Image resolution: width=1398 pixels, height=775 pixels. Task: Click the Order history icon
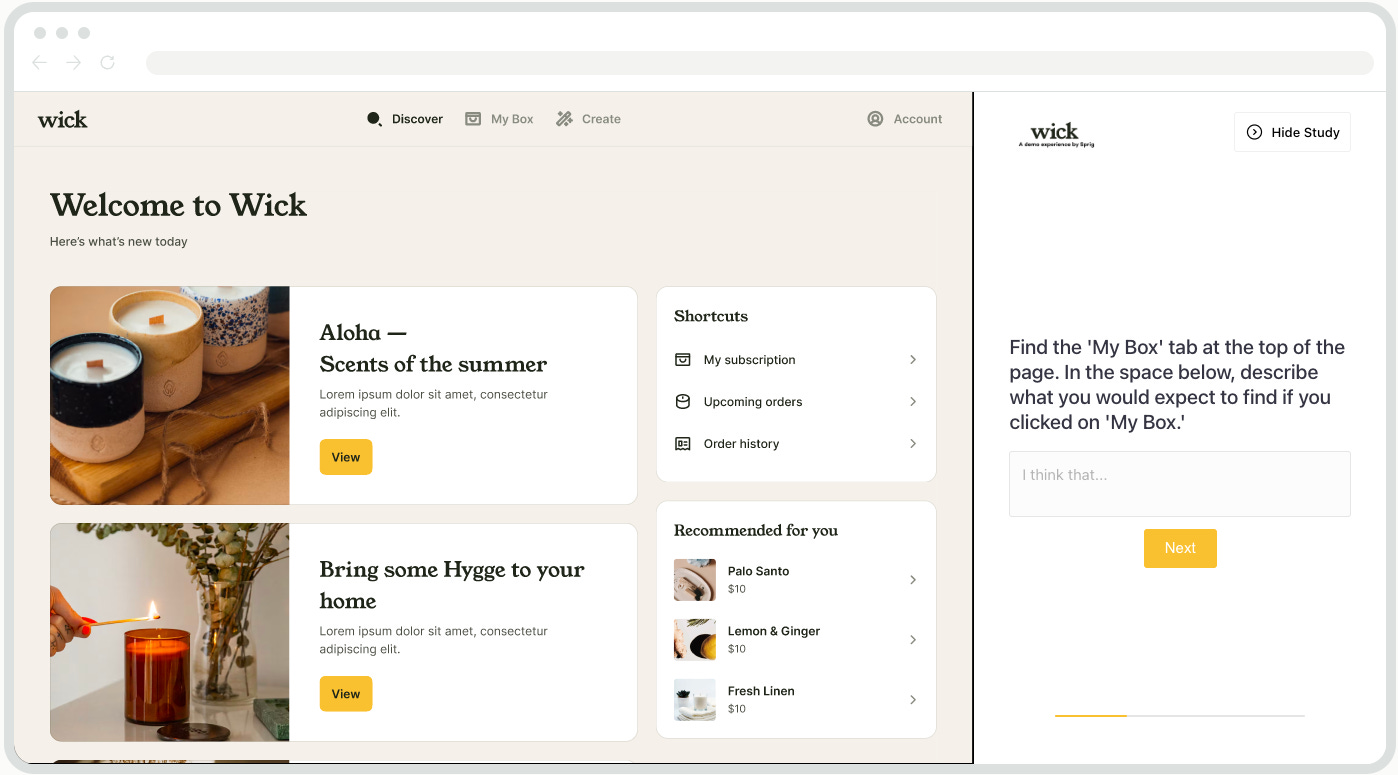683,444
